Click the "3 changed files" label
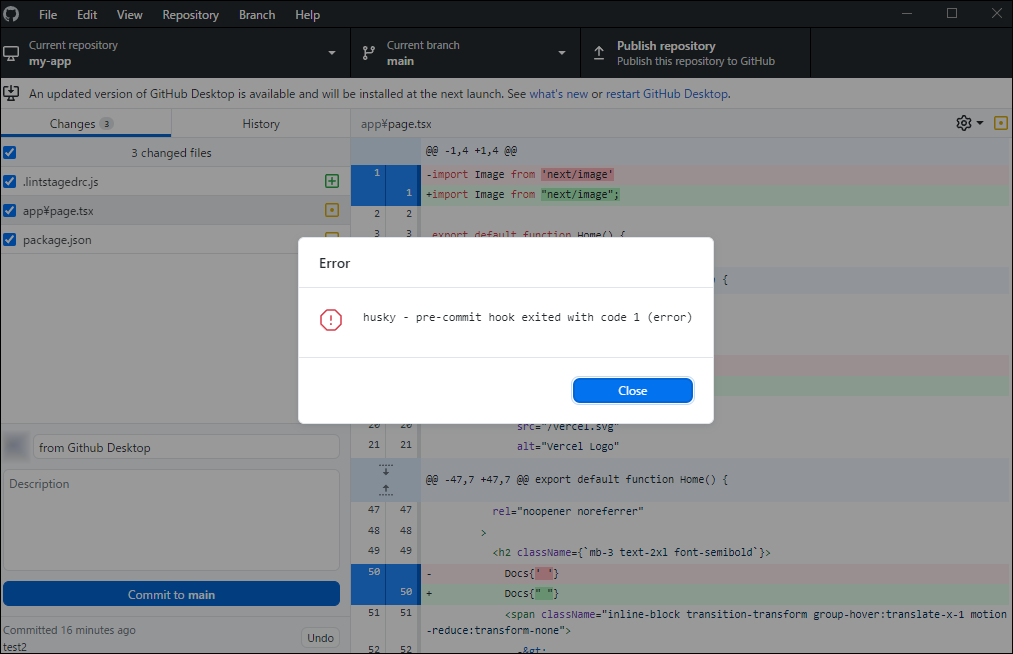Viewport: 1013px width, 654px height. coord(171,153)
